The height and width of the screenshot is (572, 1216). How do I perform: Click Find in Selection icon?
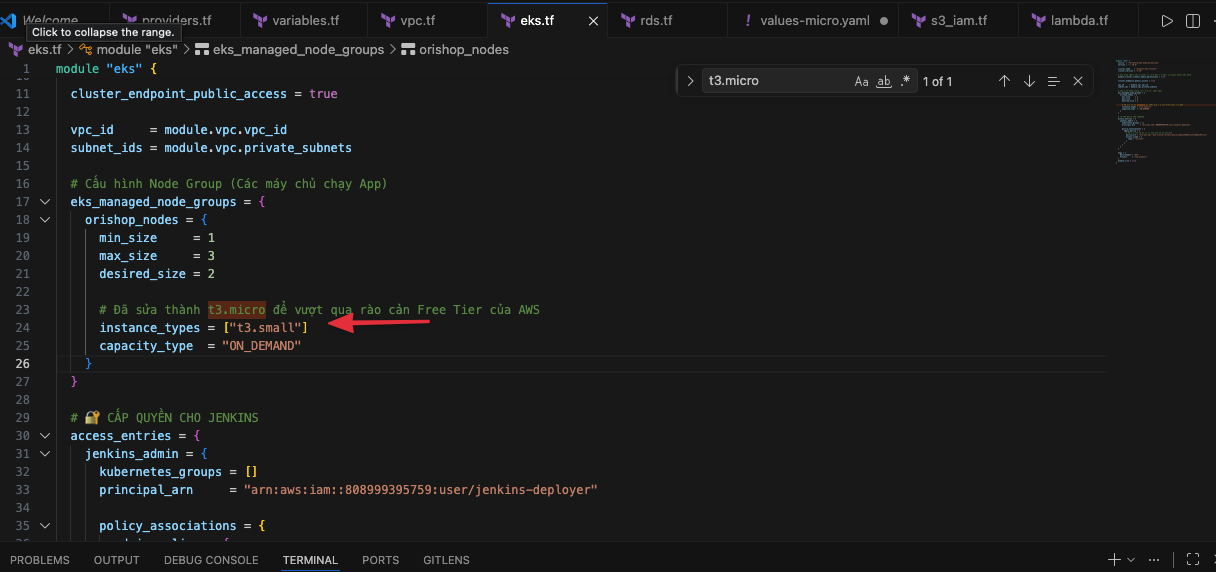(x=1053, y=81)
